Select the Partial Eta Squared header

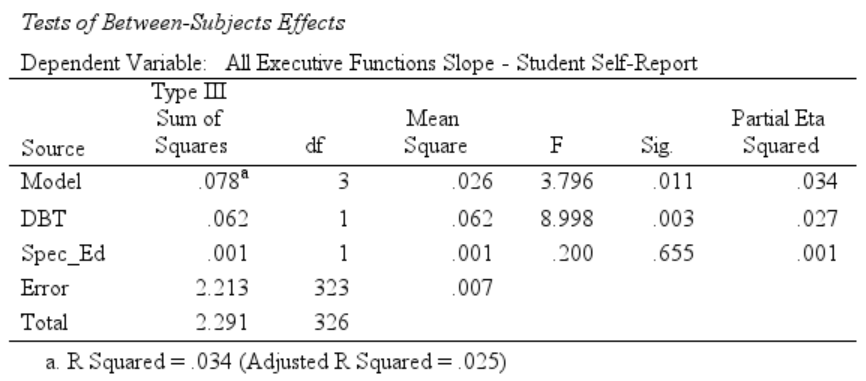click(779, 132)
